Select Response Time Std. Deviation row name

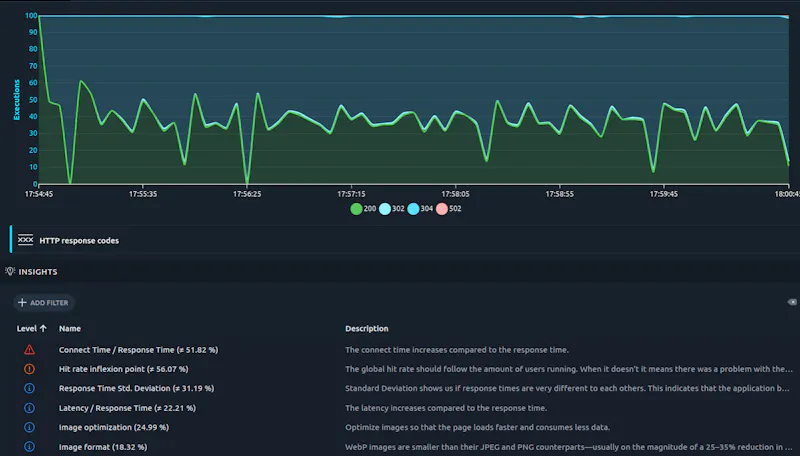(136, 388)
